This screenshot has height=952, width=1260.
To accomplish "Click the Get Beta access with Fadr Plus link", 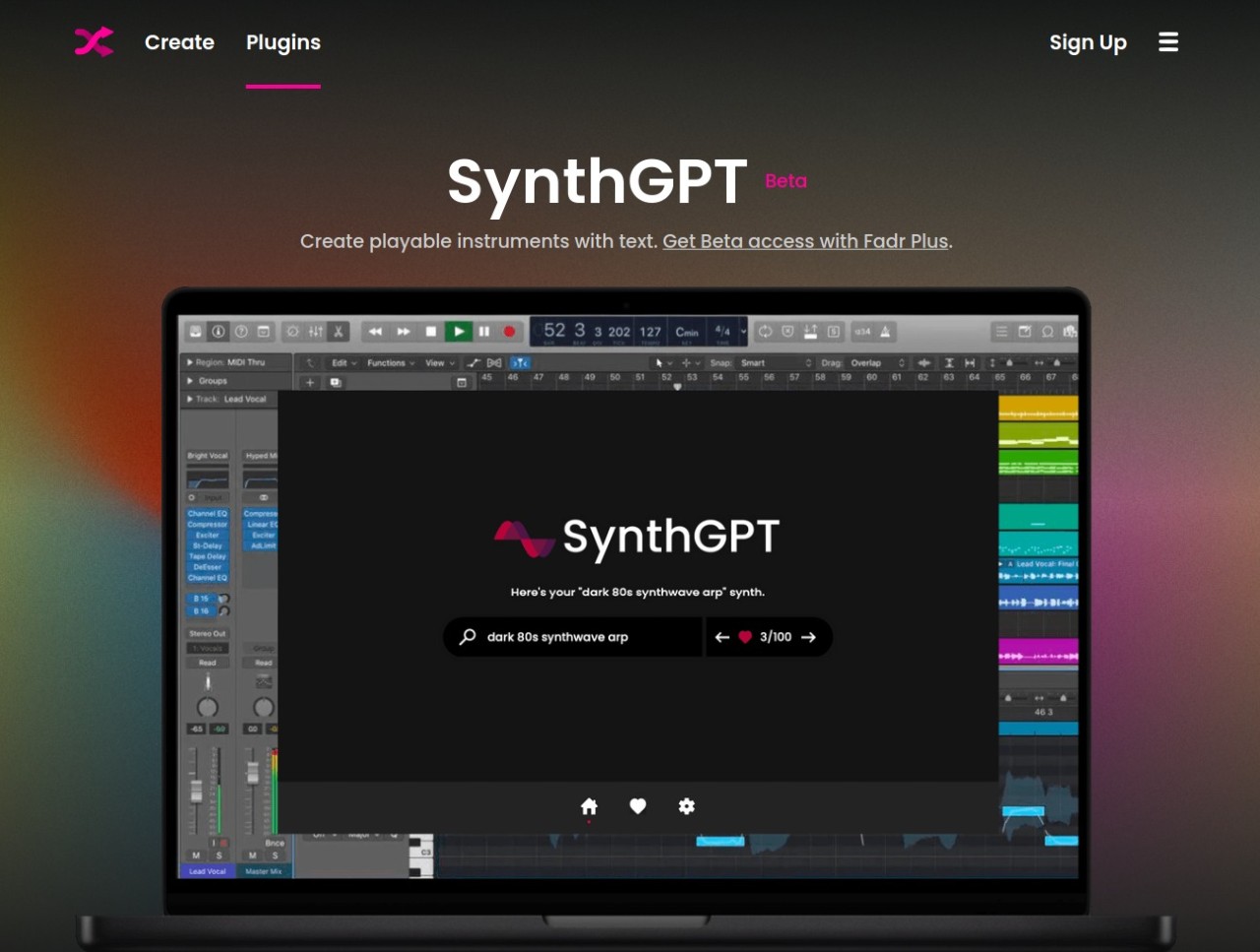I will tap(805, 241).
